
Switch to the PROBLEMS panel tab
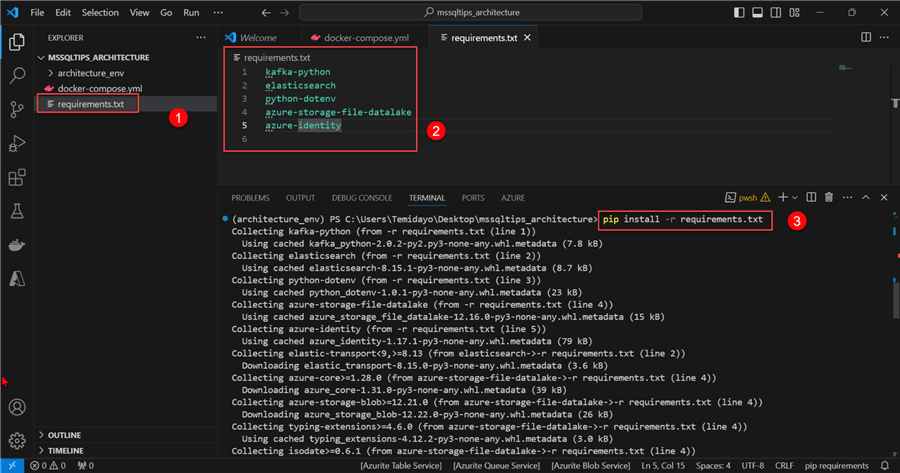tap(250, 198)
